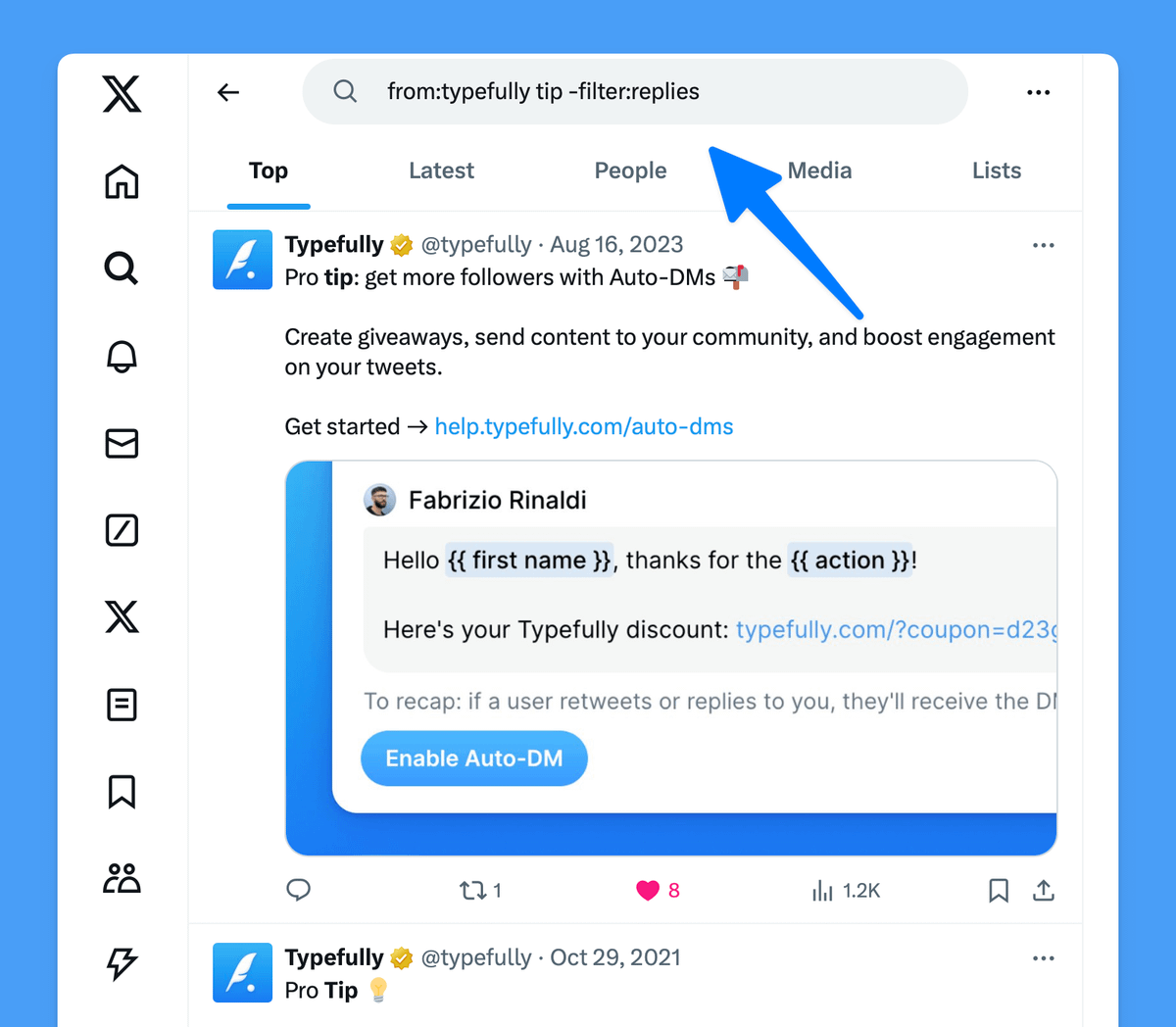Open Messages with the envelope icon
Screen dimensions: 1176x1027
coord(121,443)
